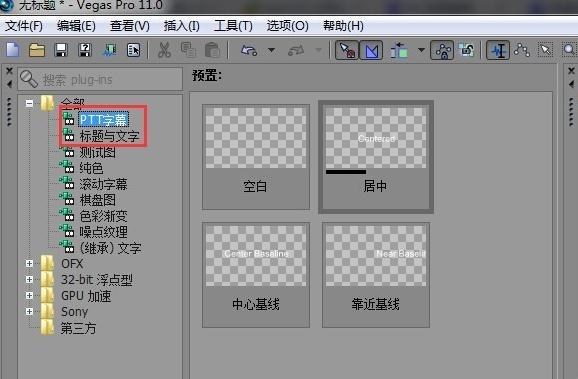Open the 编辑(E) menu
The height and width of the screenshot is (379, 578).
76,26
